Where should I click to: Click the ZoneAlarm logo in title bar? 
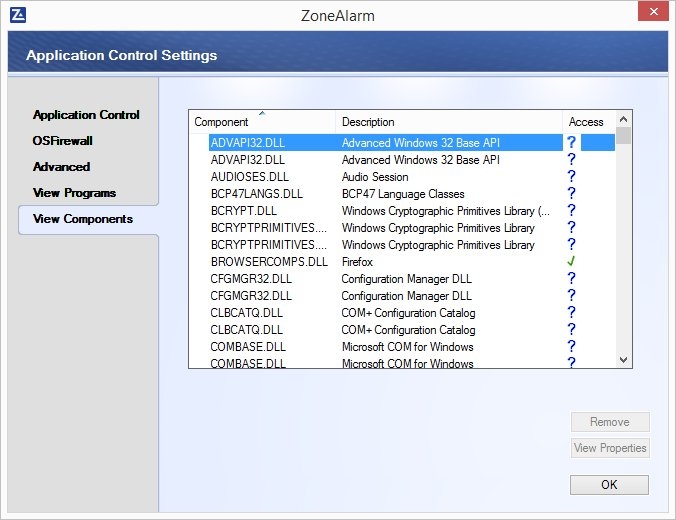click(x=18, y=15)
